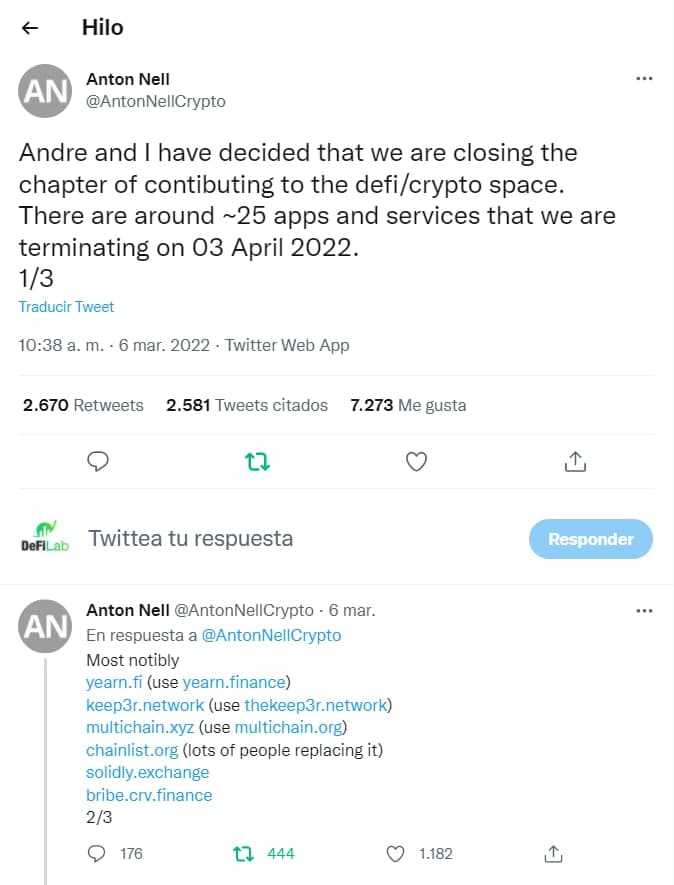Retweet the reply with 444 retweets

[243, 853]
